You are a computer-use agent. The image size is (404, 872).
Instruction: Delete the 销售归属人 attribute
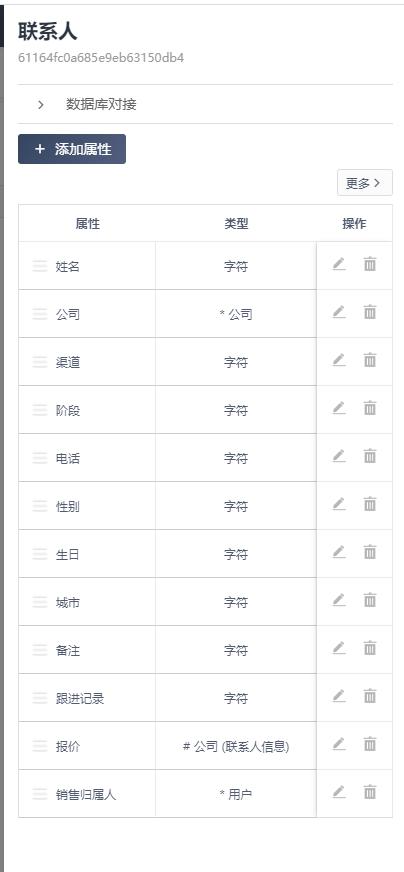pyautogui.click(x=370, y=792)
